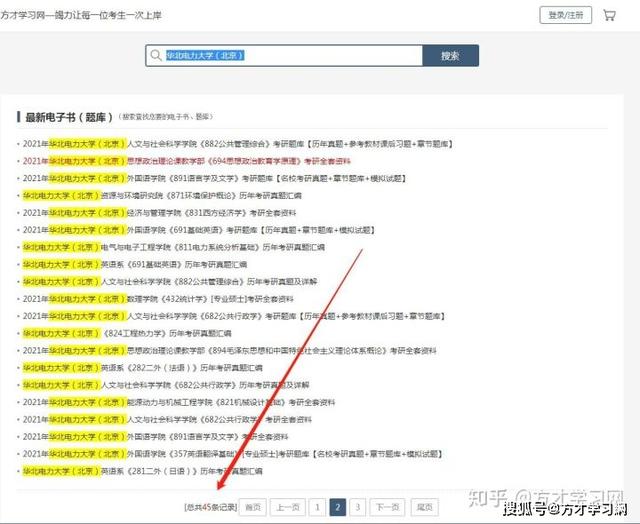Open 2021年 691基础英语 考研题库 link
The height and width of the screenshot is (524, 640).
[x=199, y=230]
